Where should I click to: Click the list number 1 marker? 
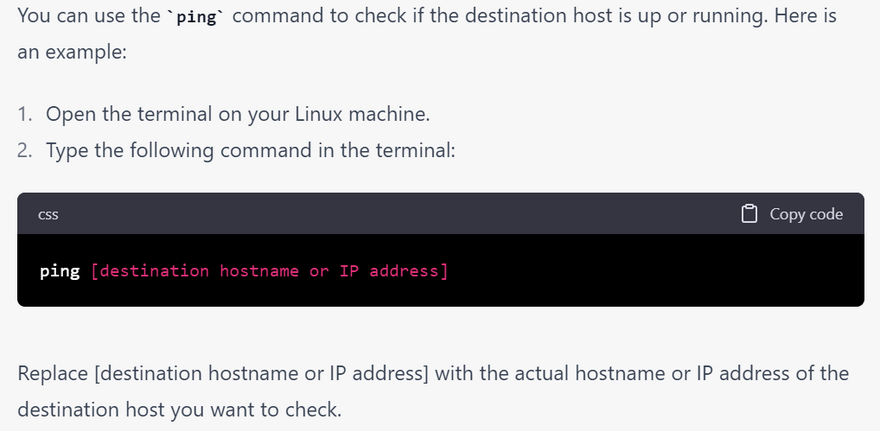25,114
